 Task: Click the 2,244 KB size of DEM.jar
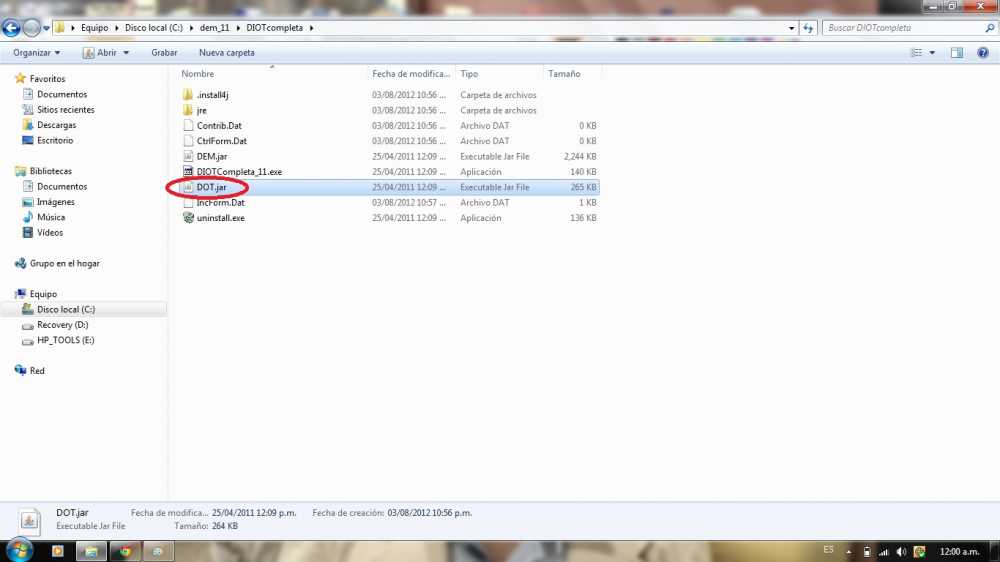pyautogui.click(x=580, y=156)
